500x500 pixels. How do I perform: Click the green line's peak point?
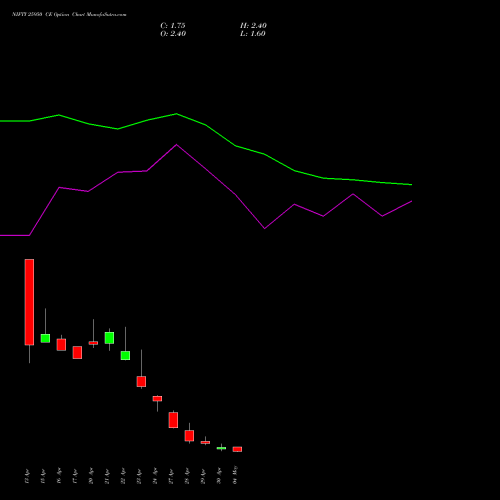point(177,114)
